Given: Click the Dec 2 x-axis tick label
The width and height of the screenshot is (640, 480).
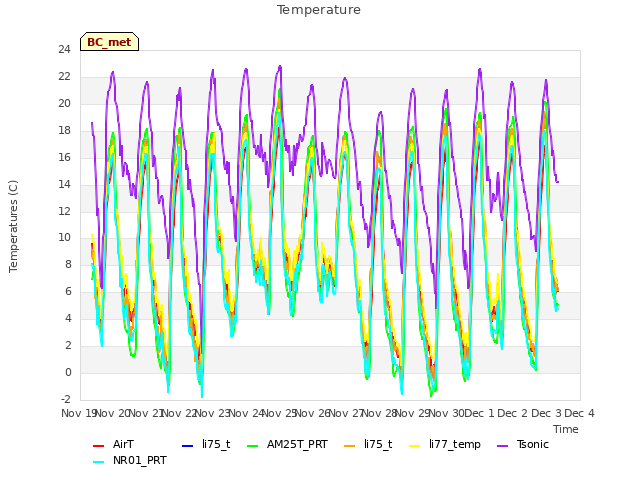Looking at the screenshot, I should 513,413.
